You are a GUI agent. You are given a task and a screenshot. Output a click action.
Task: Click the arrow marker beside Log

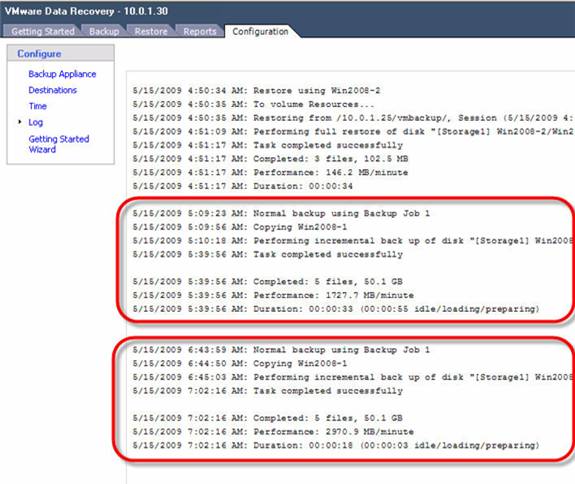(x=20, y=122)
